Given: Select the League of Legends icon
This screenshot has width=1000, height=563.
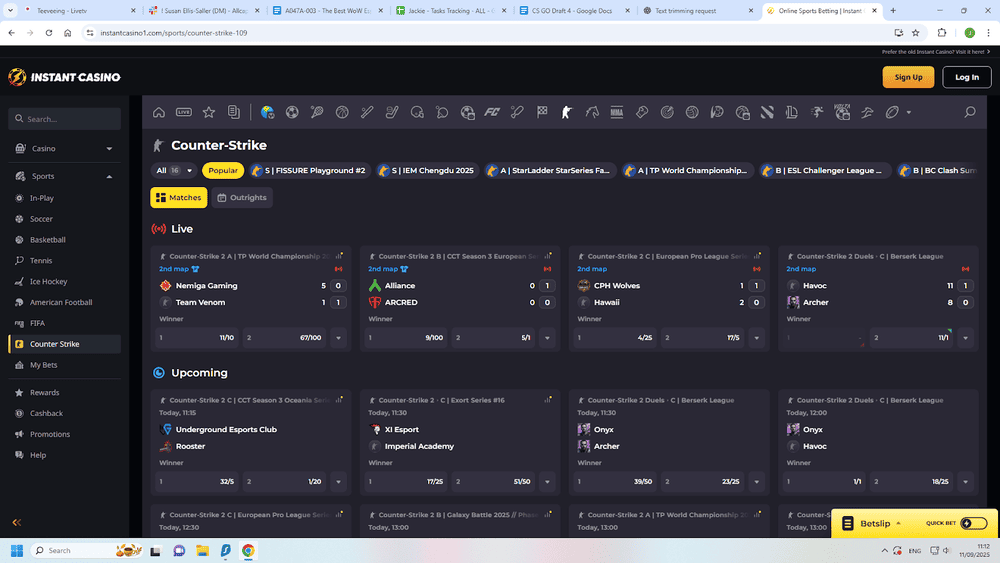Looking at the screenshot, I should [792, 112].
